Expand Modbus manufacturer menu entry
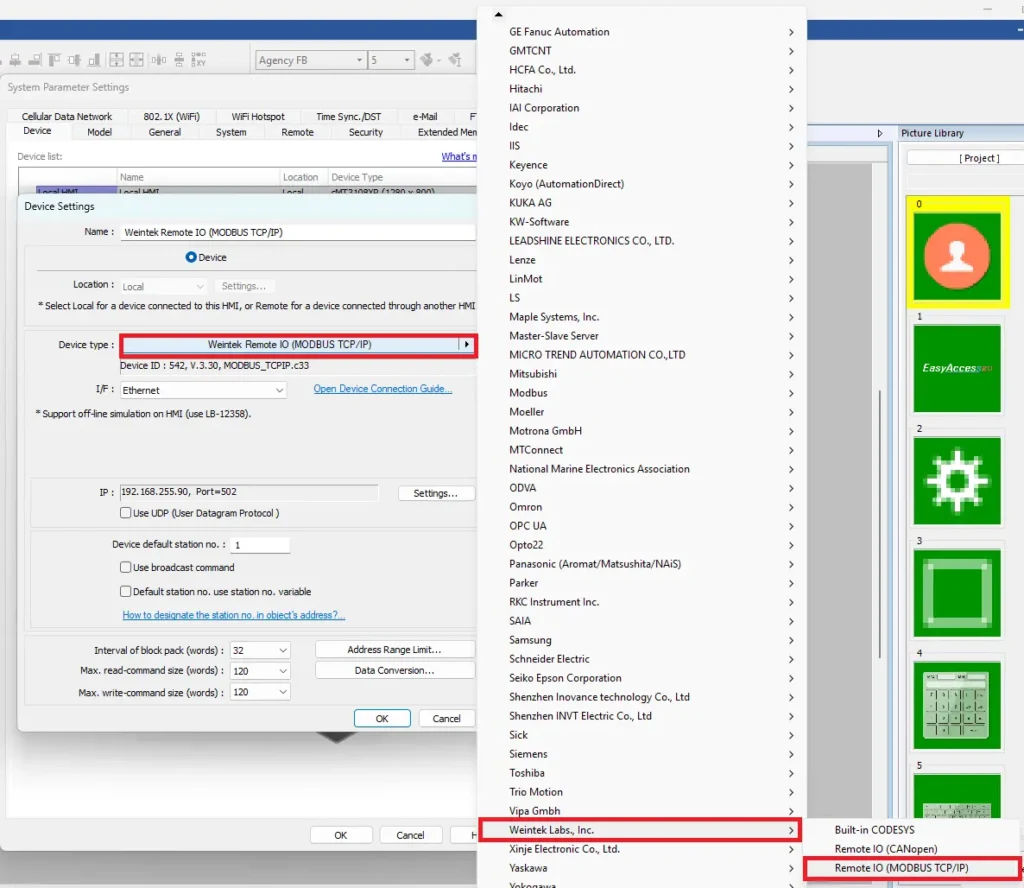 [x=640, y=393]
